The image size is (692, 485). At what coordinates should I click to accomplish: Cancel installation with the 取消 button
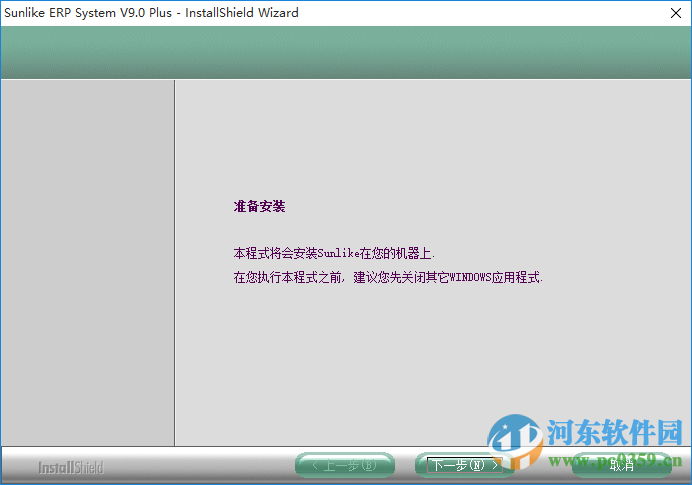click(621, 465)
